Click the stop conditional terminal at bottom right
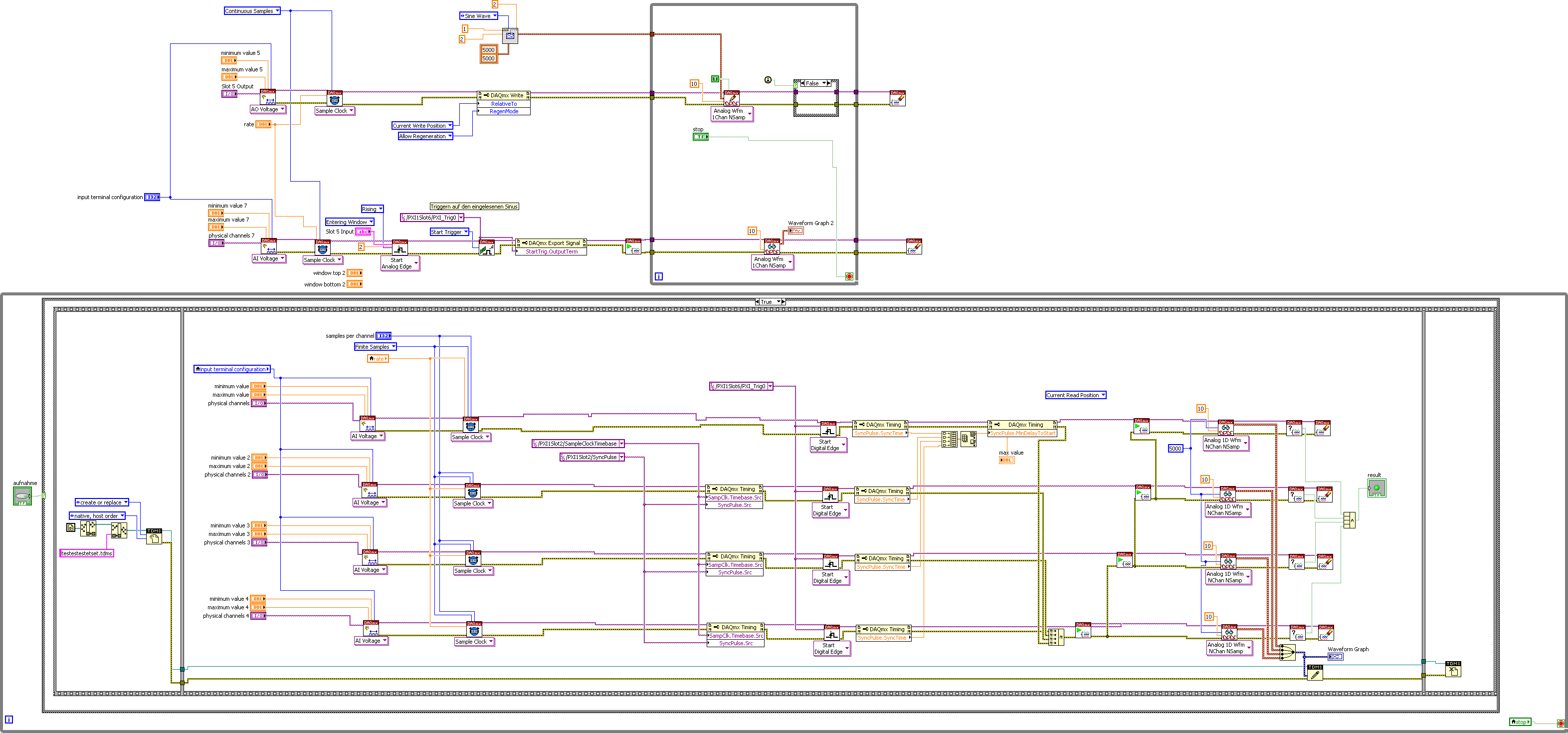1568x733 pixels. click(x=1561, y=723)
